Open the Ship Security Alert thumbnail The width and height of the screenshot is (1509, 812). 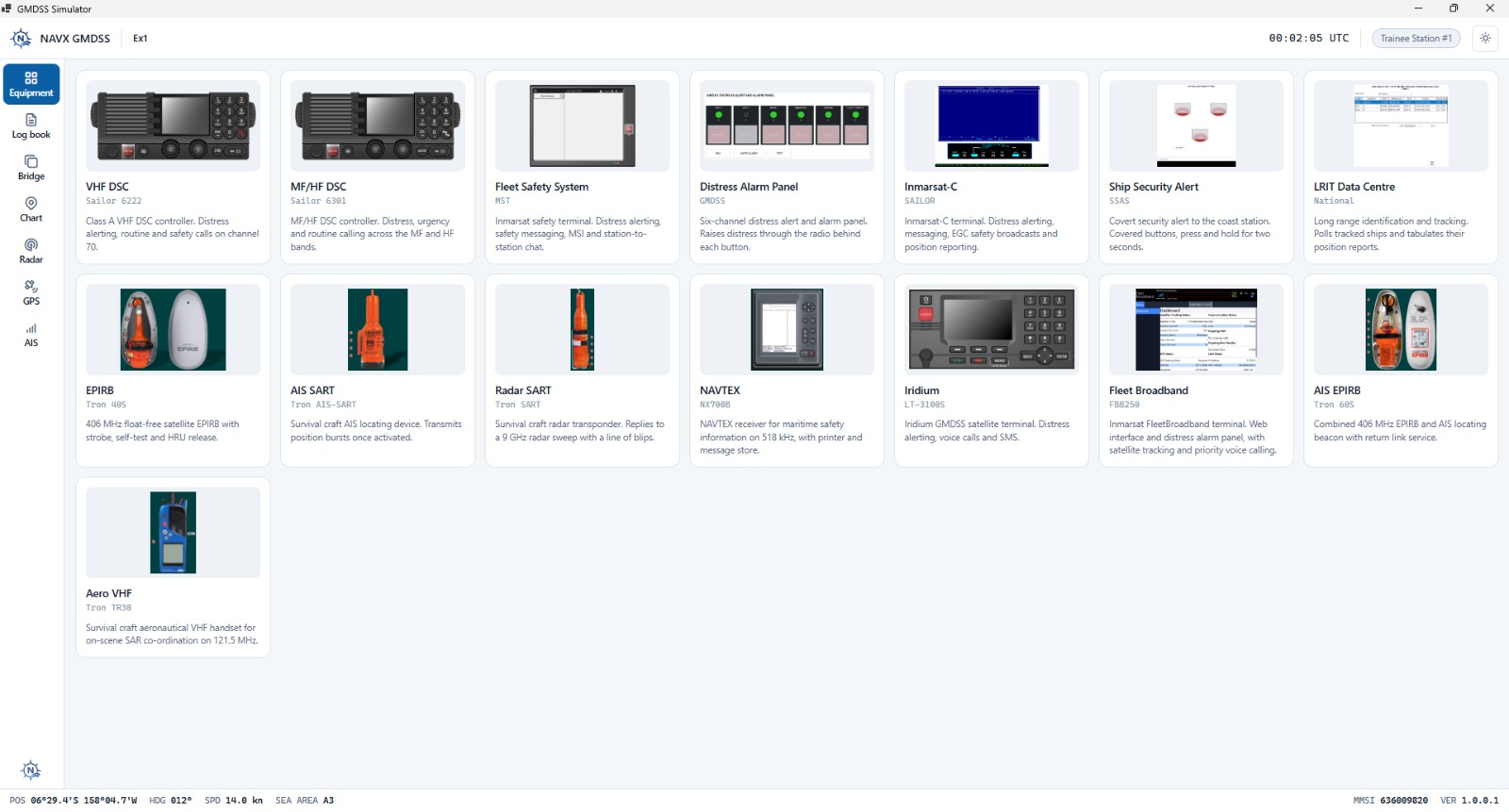click(1196, 125)
